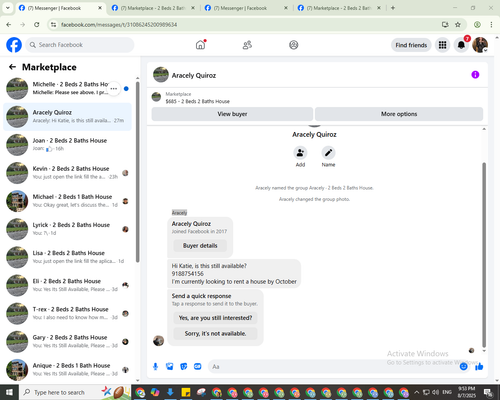The width and height of the screenshot is (500, 400).
Task: Choose a sticker icon in composer
Action: click(x=184, y=367)
